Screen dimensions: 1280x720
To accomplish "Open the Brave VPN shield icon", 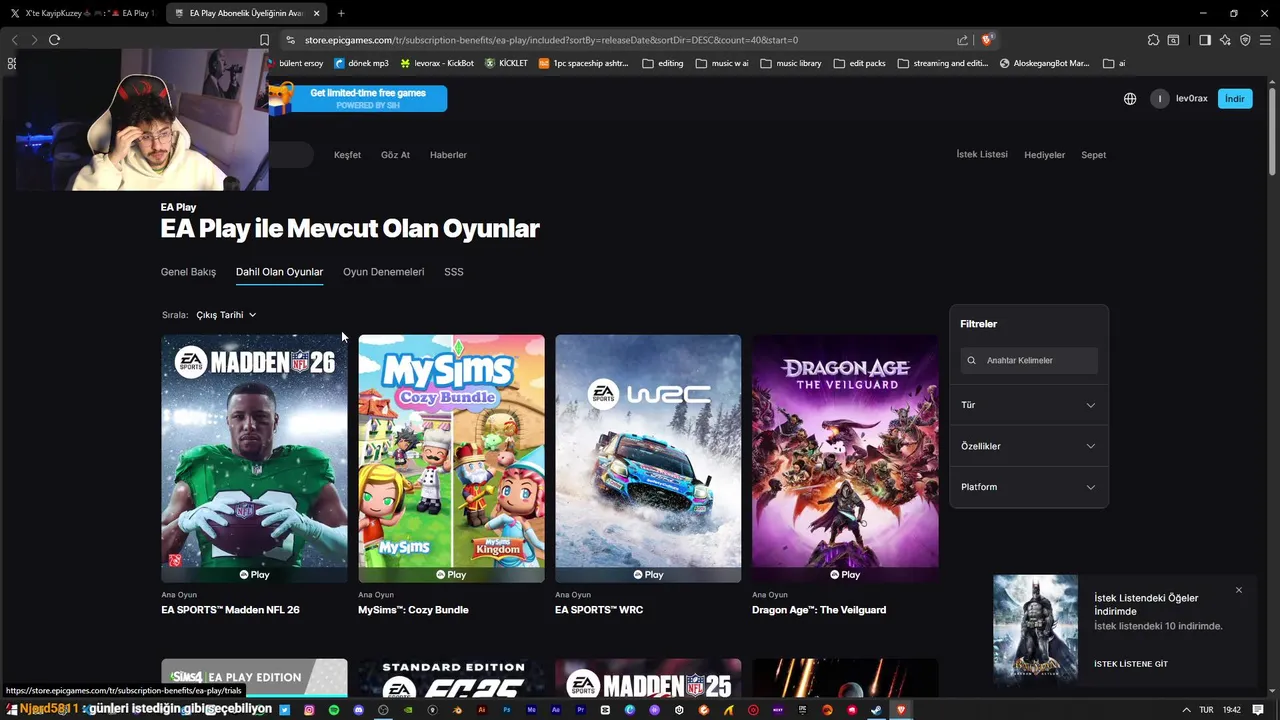I will click(x=1245, y=40).
